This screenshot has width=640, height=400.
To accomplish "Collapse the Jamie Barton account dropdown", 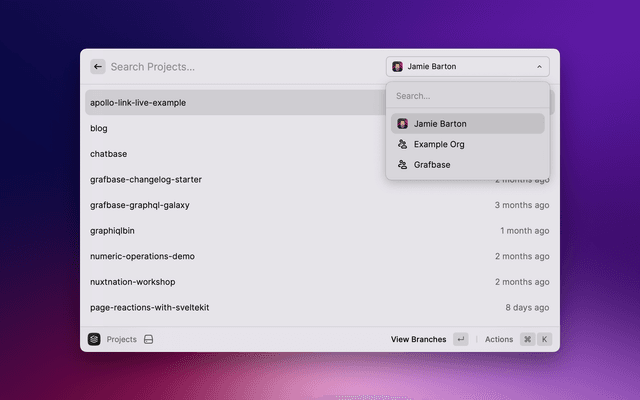I will [x=468, y=67].
